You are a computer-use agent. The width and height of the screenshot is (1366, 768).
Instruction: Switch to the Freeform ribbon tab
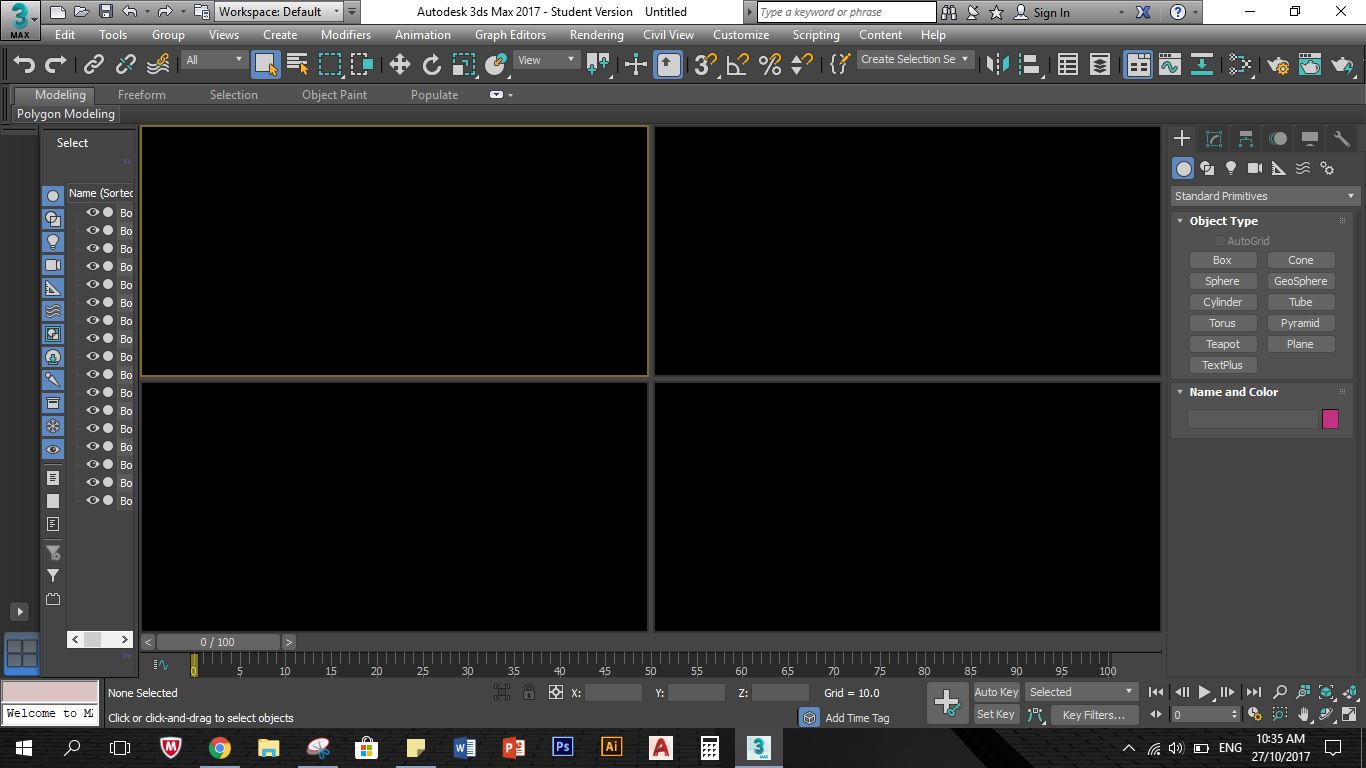click(x=142, y=95)
